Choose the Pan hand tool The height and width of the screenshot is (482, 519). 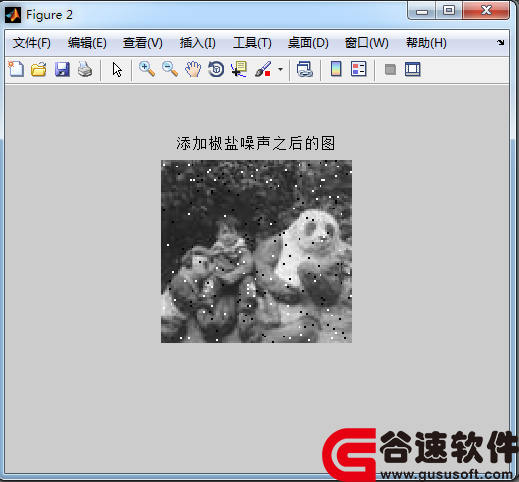(193, 69)
